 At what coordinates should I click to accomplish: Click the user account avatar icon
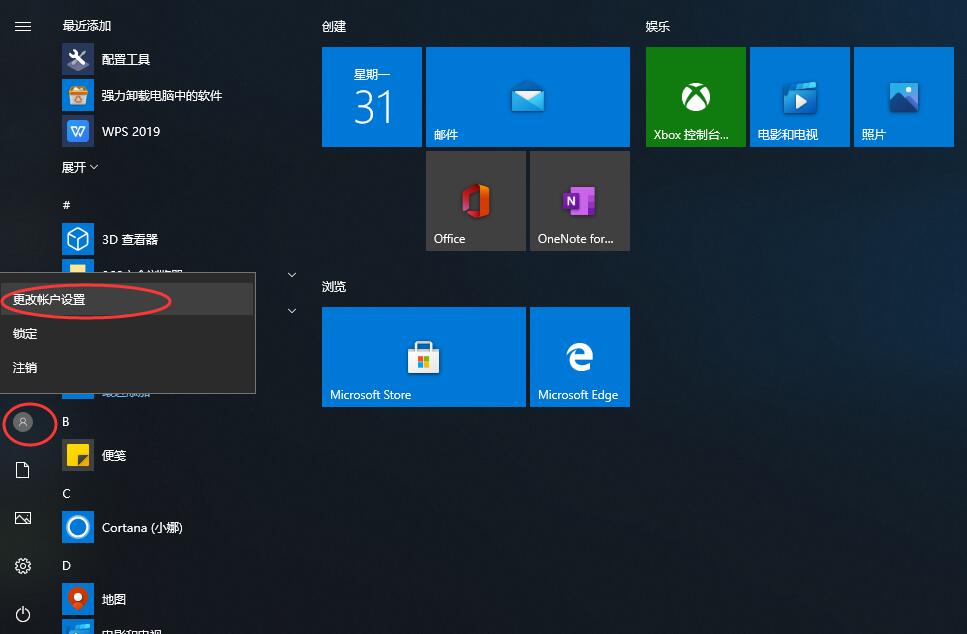pyautogui.click(x=23, y=422)
